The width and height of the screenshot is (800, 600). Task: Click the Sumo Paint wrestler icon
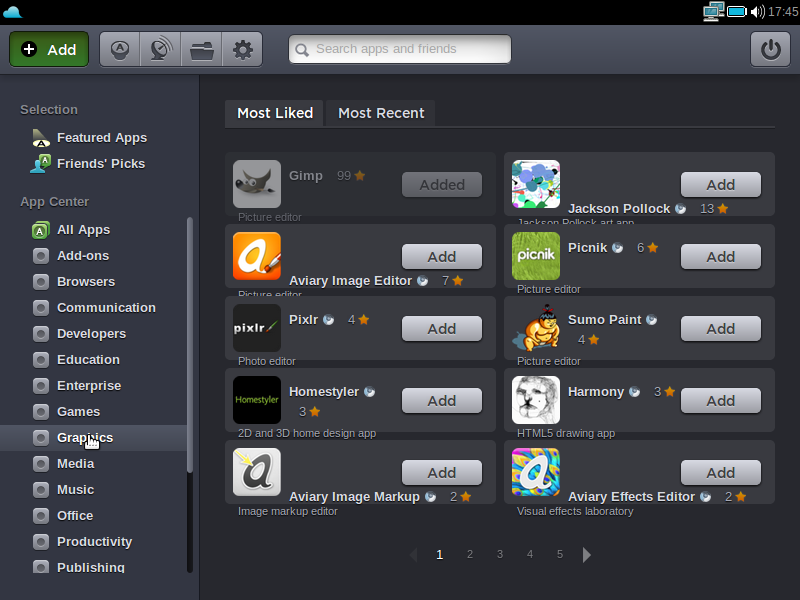tap(536, 328)
